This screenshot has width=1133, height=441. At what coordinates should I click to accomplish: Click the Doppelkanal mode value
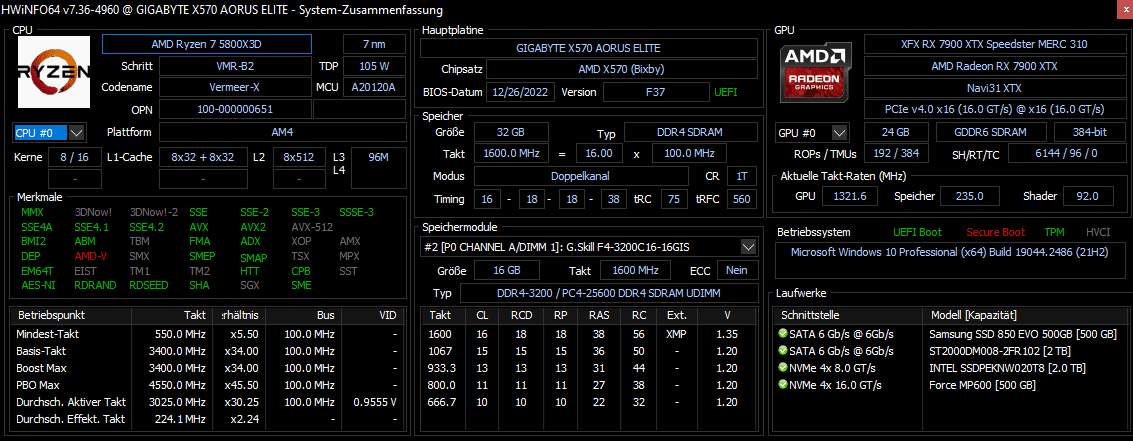[581, 176]
